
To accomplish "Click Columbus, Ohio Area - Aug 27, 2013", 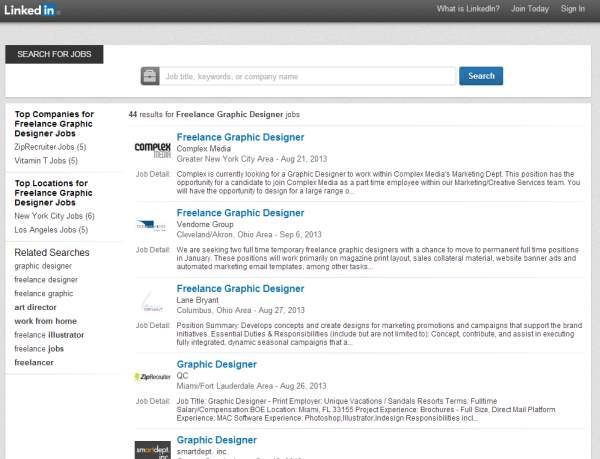I will click(240, 310).
